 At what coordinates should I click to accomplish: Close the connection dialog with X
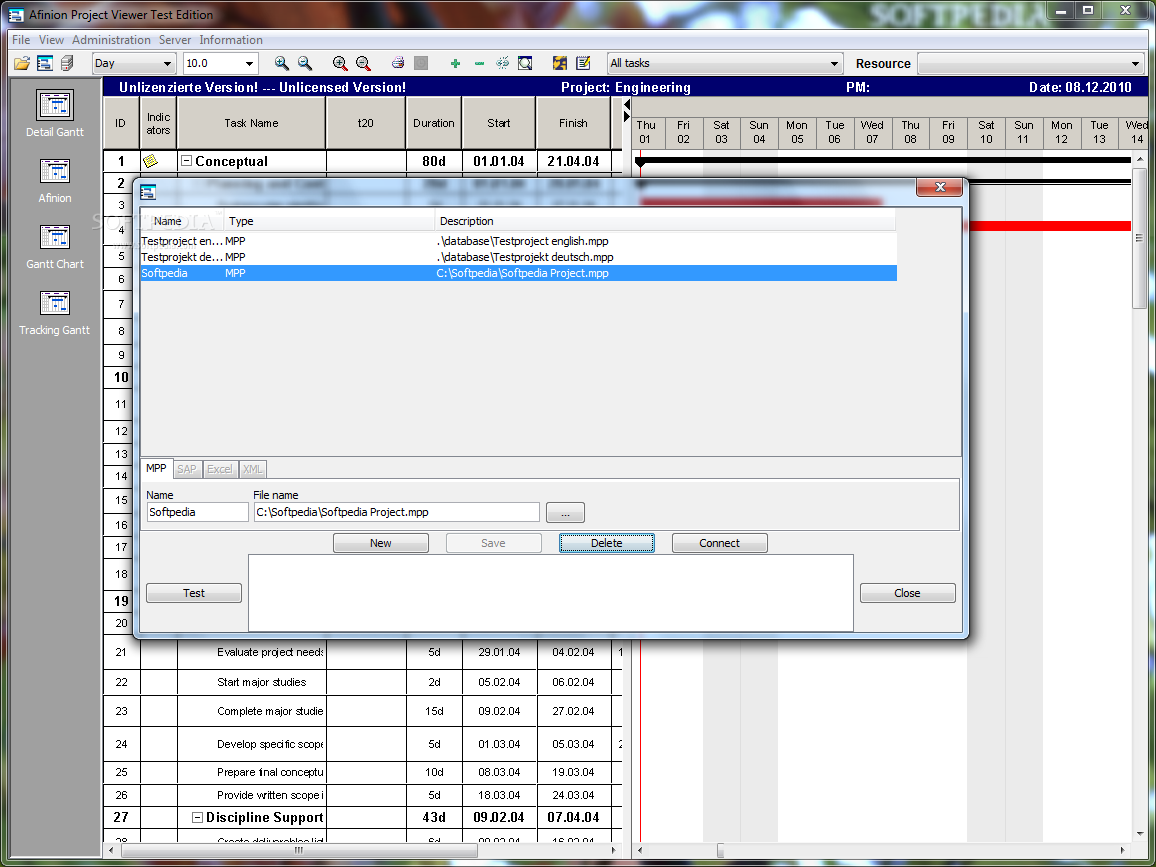[x=939, y=187]
